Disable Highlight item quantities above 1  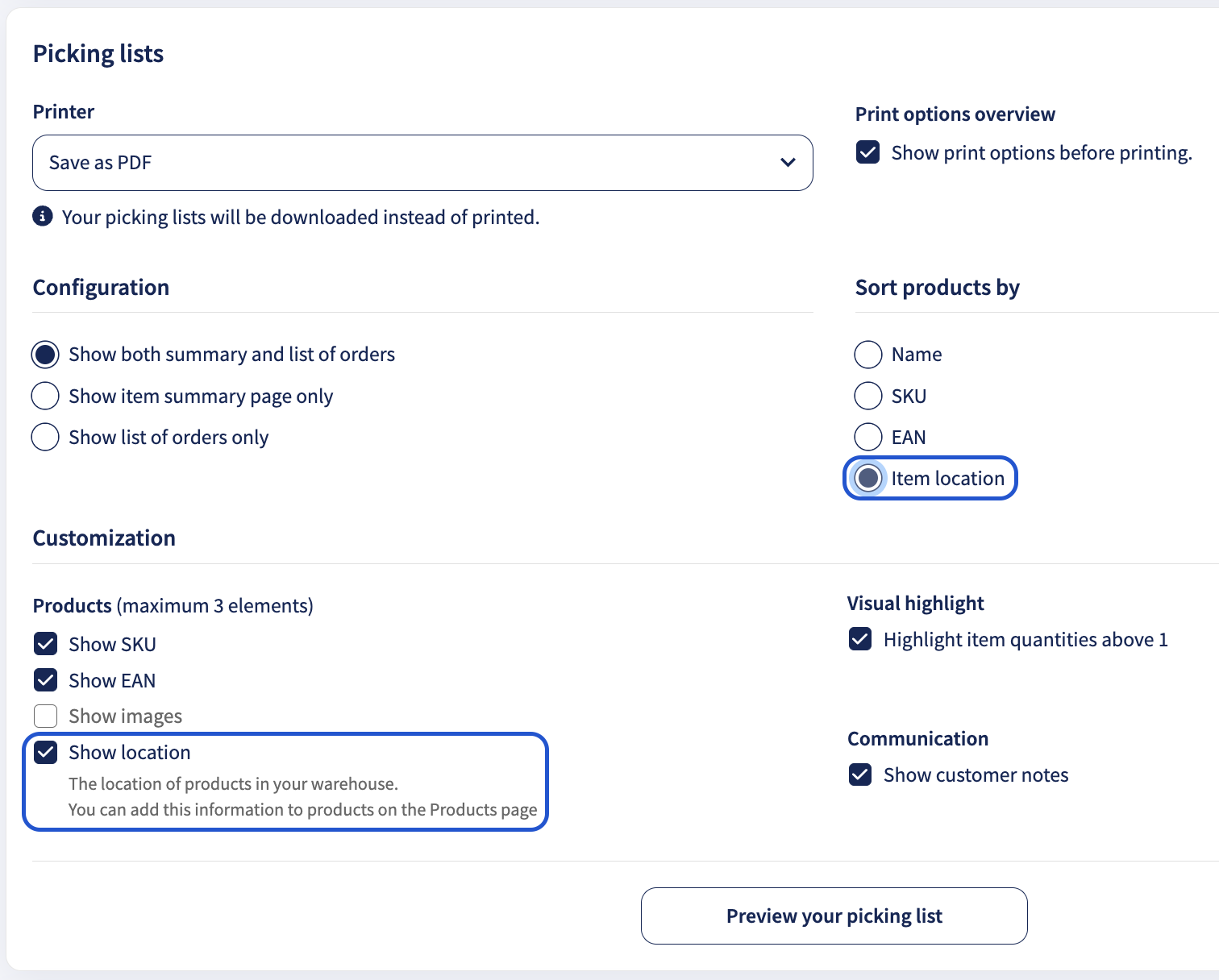click(860, 639)
